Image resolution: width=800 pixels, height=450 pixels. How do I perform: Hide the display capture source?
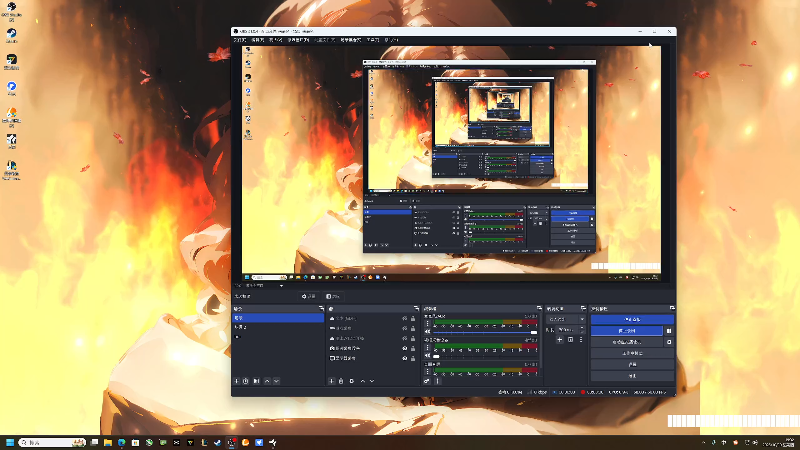coord(405,358)
